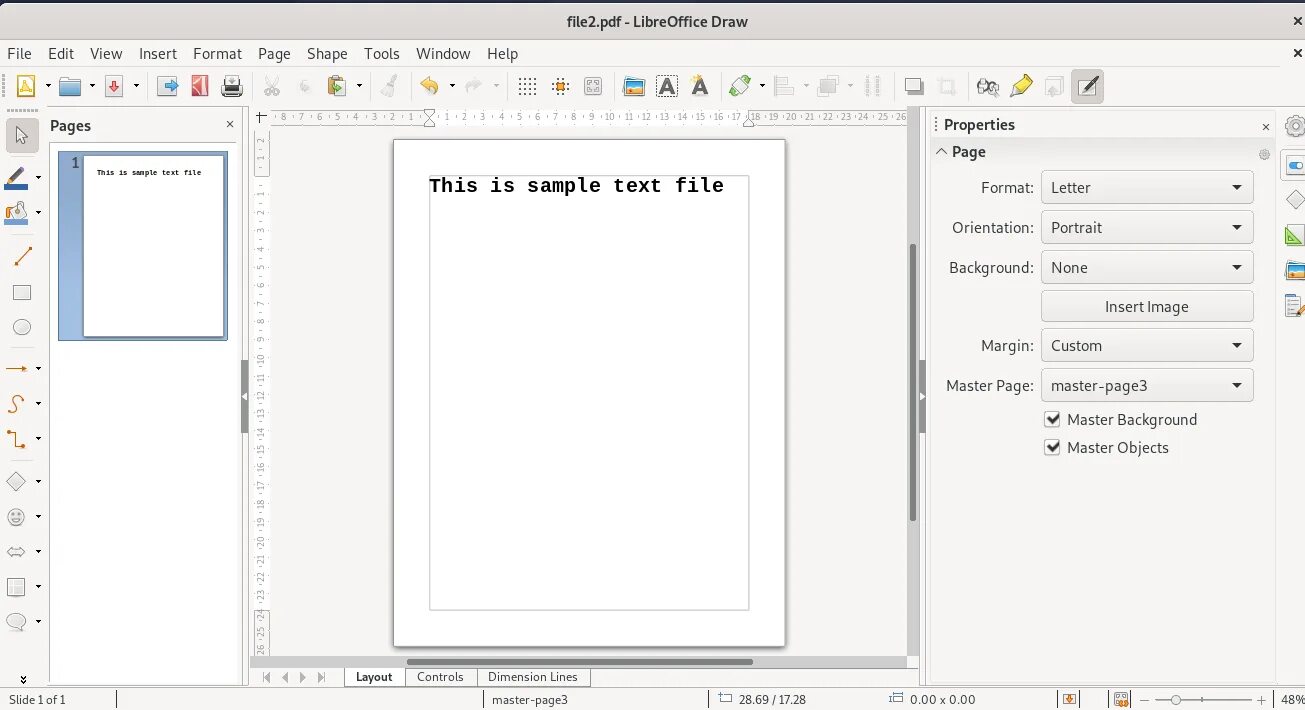Close the Properties sidebar deck
Screen dimensions: 1305x710
coord(1265,126)
